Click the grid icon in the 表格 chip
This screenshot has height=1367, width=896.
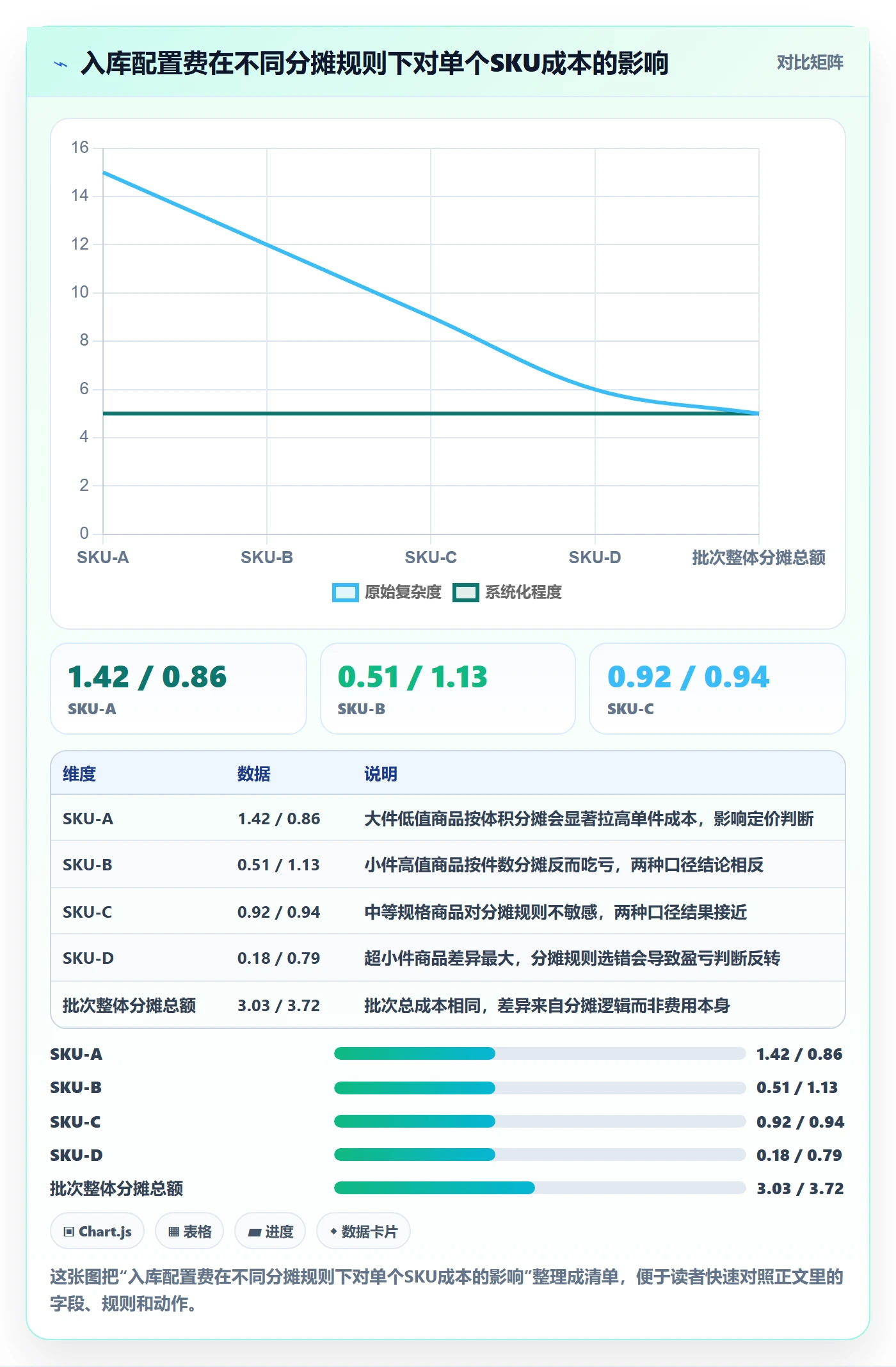173,1232
